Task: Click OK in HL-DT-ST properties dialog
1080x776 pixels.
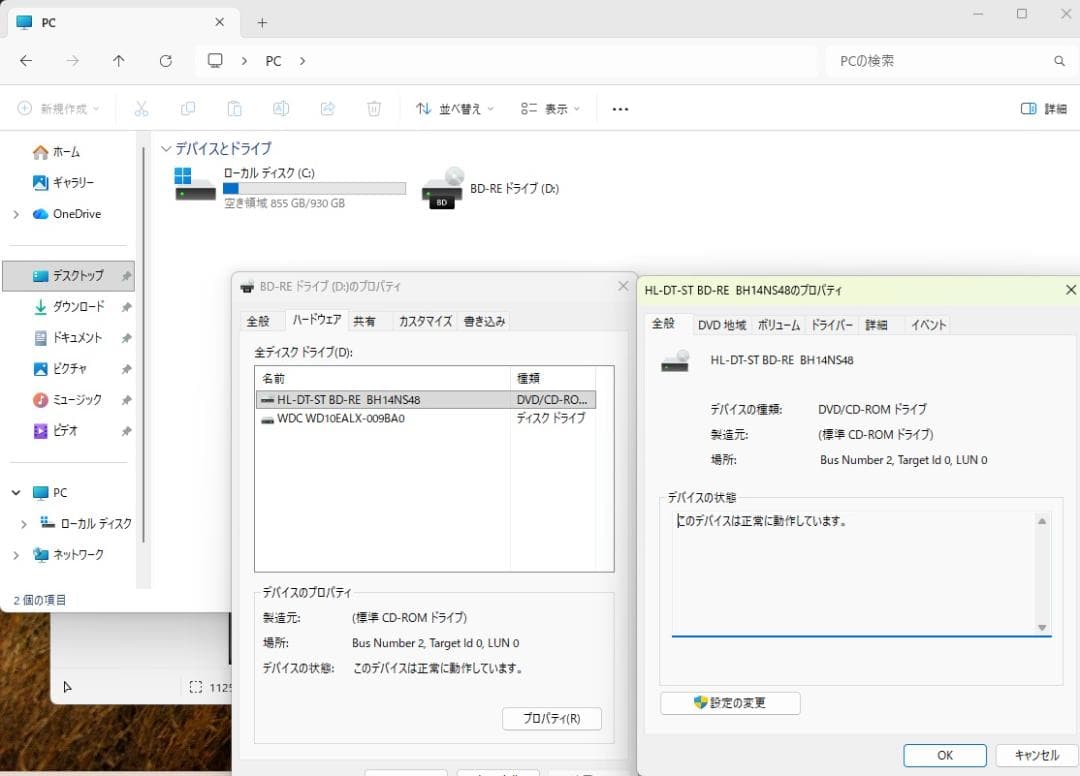Action: click(945, 755)
